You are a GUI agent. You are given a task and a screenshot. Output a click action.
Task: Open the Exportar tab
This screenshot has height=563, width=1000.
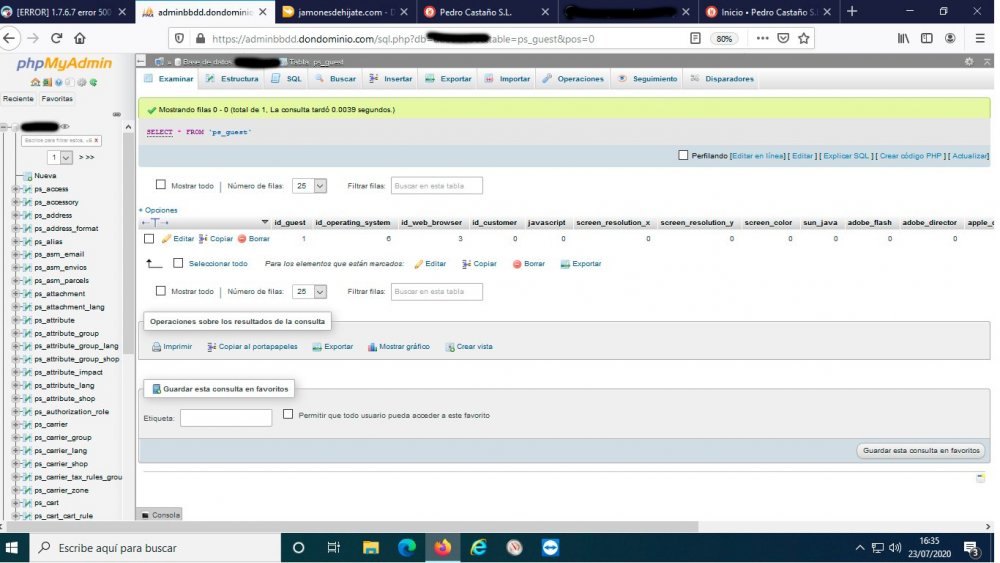[449, 78]
